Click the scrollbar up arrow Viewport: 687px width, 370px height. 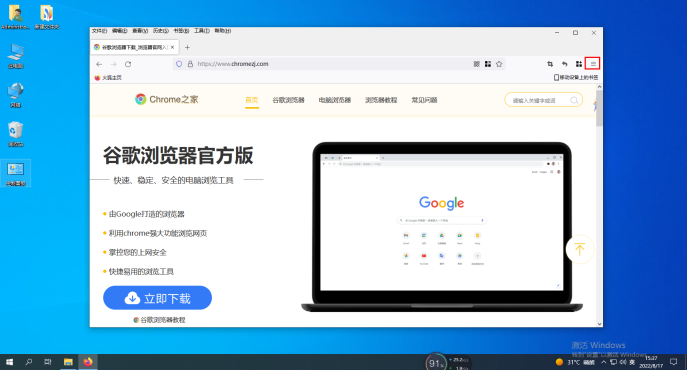[599, 87]
